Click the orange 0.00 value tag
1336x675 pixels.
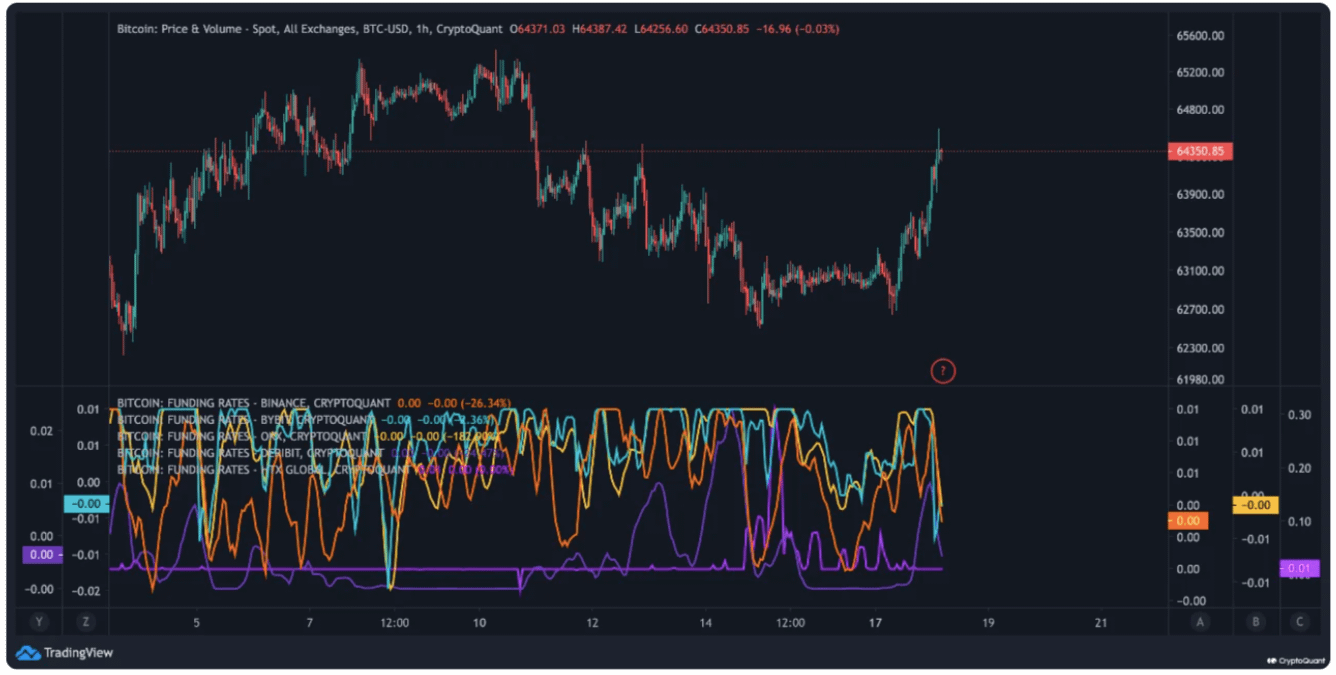[1188, 521]
